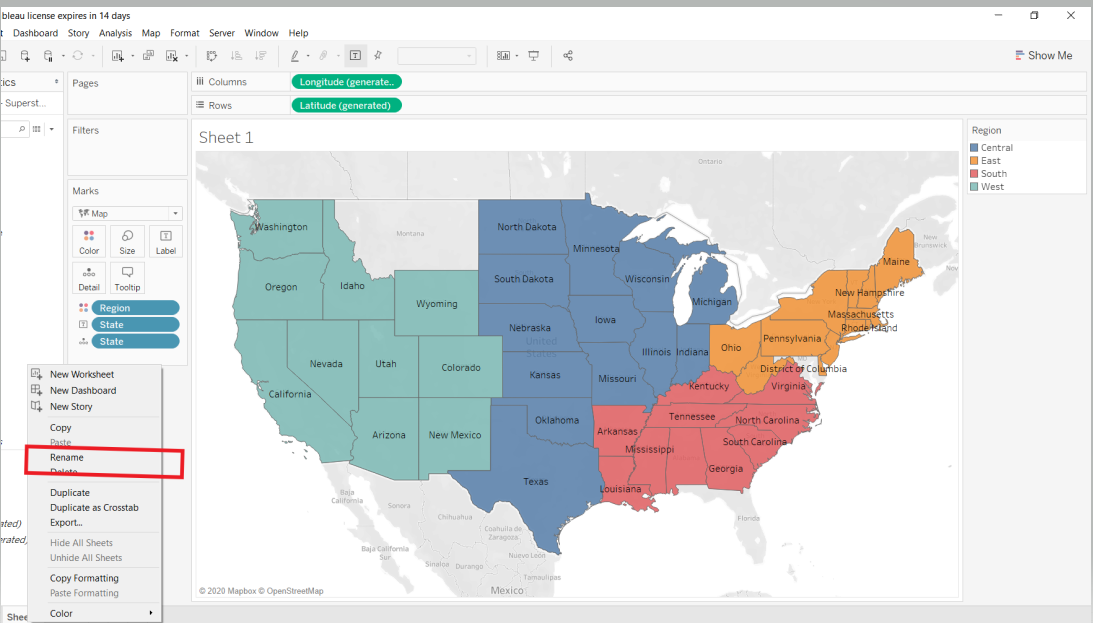Click the view data grid icon in Data pane
The image size is (1093, 623).
tap(37, 129)
